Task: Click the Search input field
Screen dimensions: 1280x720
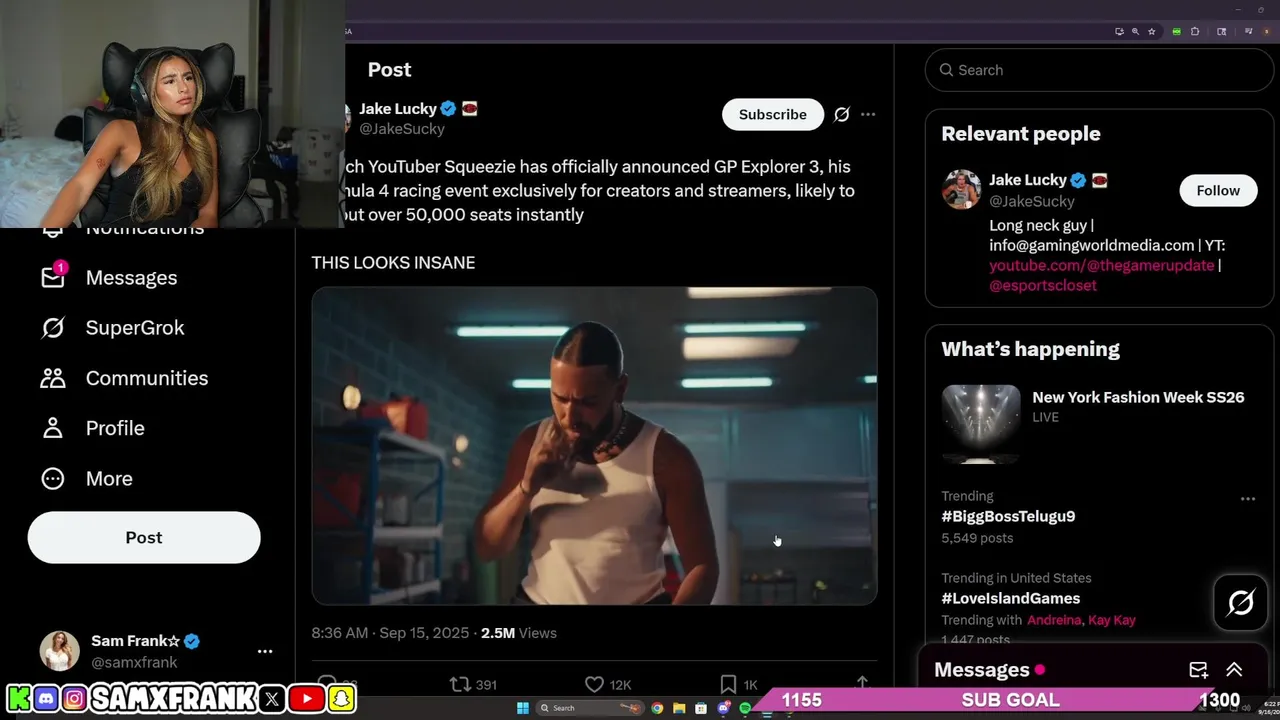Action: pos(1098,70)
